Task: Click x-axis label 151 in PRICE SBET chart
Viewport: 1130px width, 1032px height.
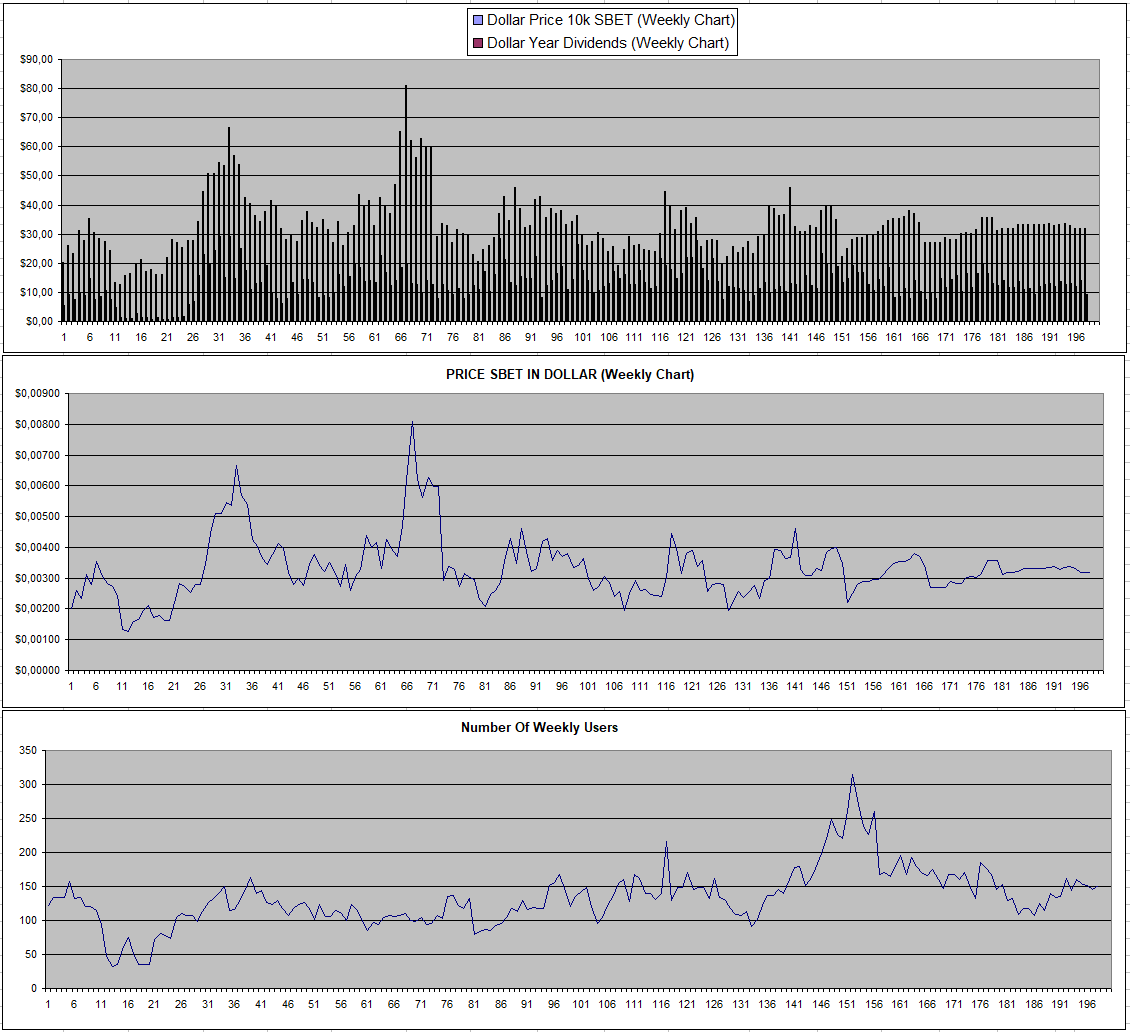Action: [x=847, y=686]
